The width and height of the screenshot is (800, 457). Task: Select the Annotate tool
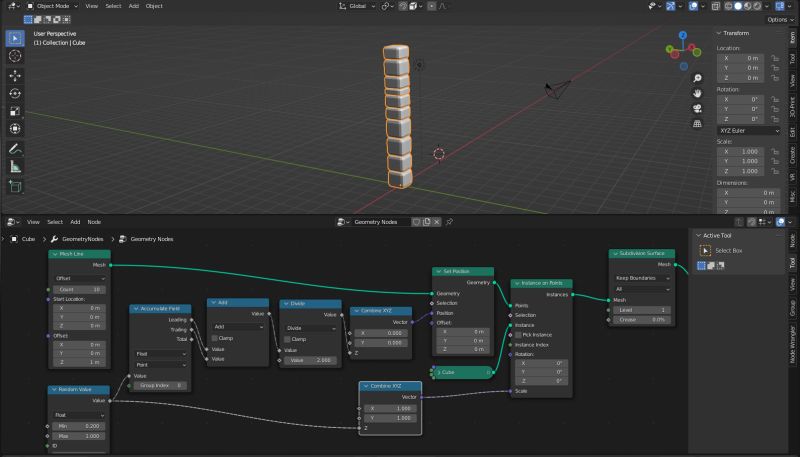(15, 149)
